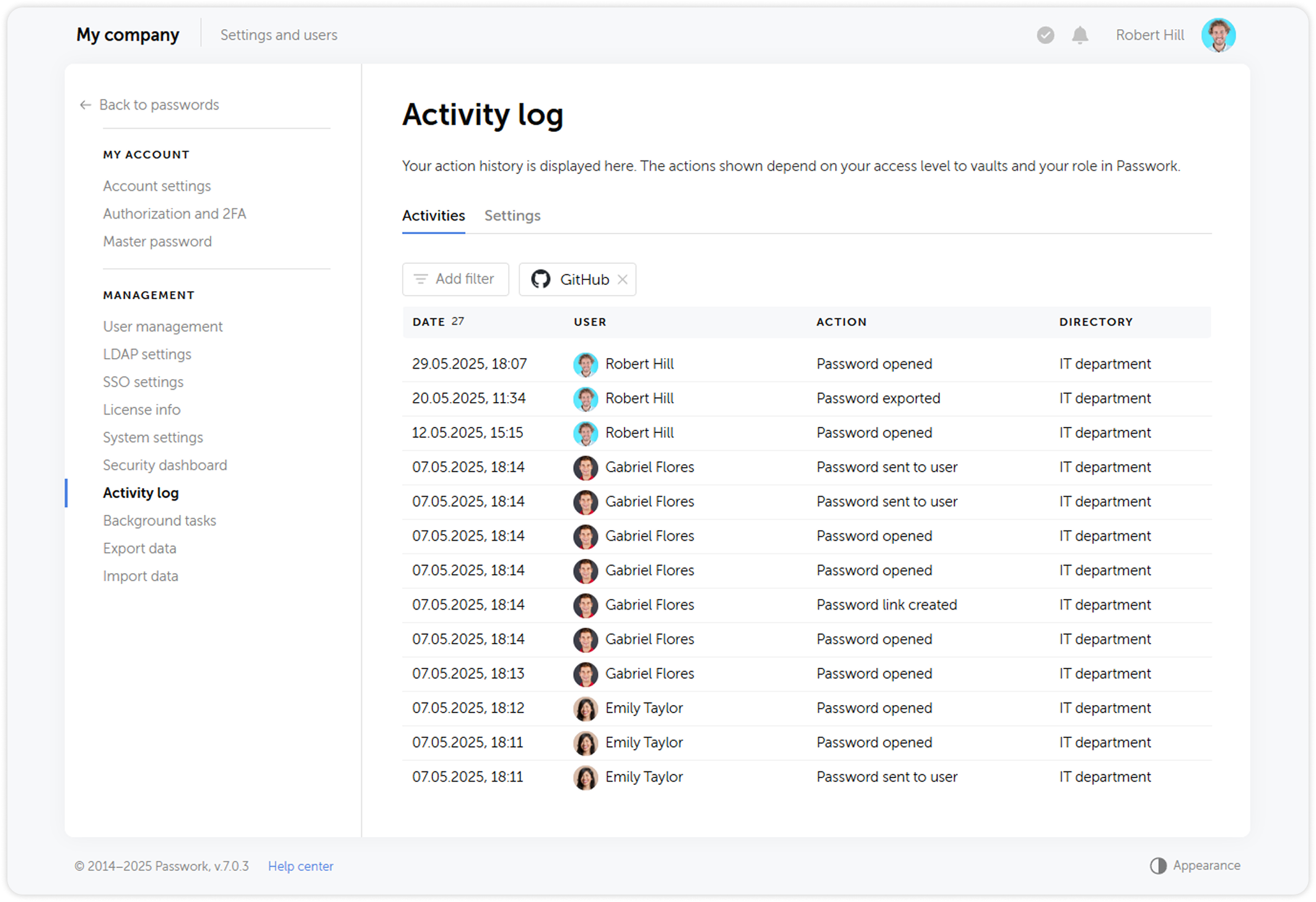Click the back arrow next to Back to passwords

85,105
